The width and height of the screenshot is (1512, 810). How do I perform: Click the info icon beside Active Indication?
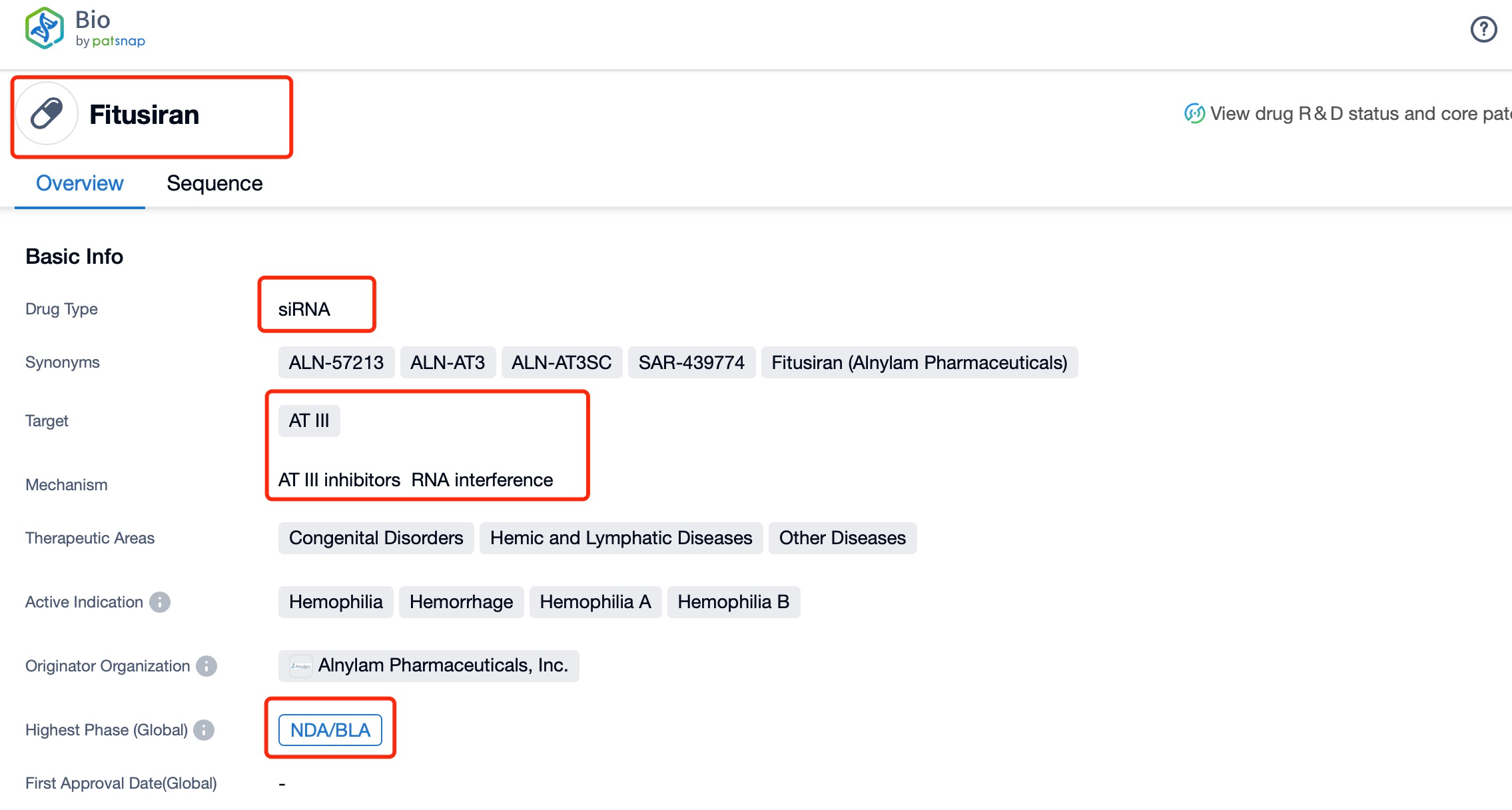click(160, 602)
